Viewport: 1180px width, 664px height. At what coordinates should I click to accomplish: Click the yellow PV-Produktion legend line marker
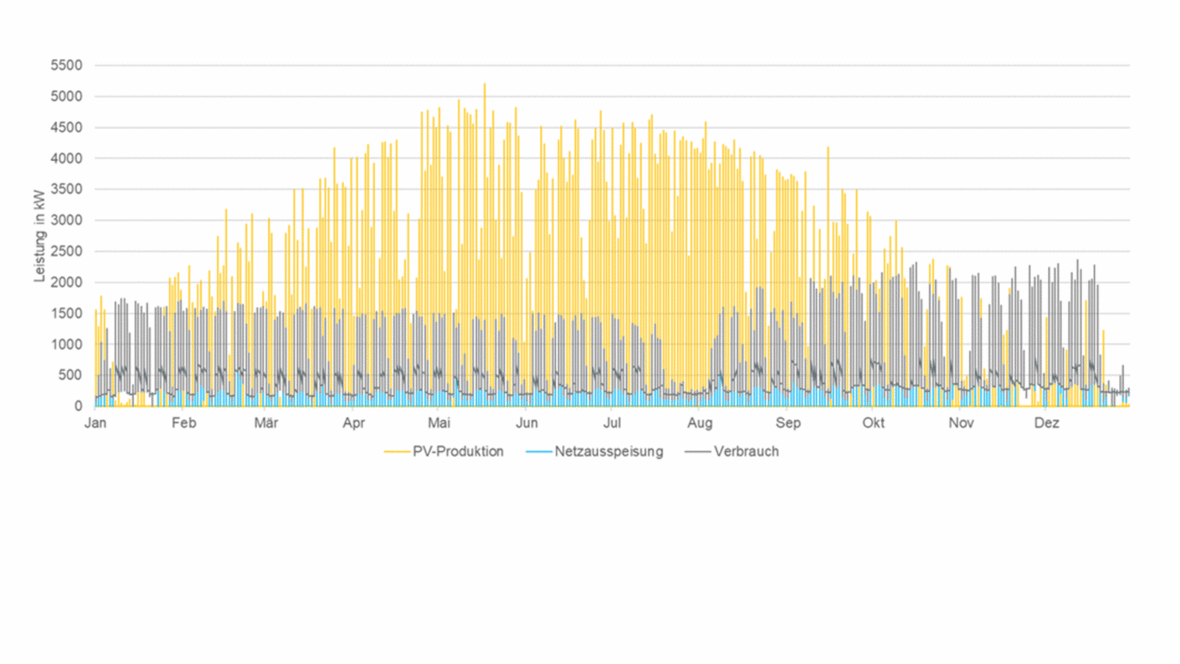click(x=396, y=452)
